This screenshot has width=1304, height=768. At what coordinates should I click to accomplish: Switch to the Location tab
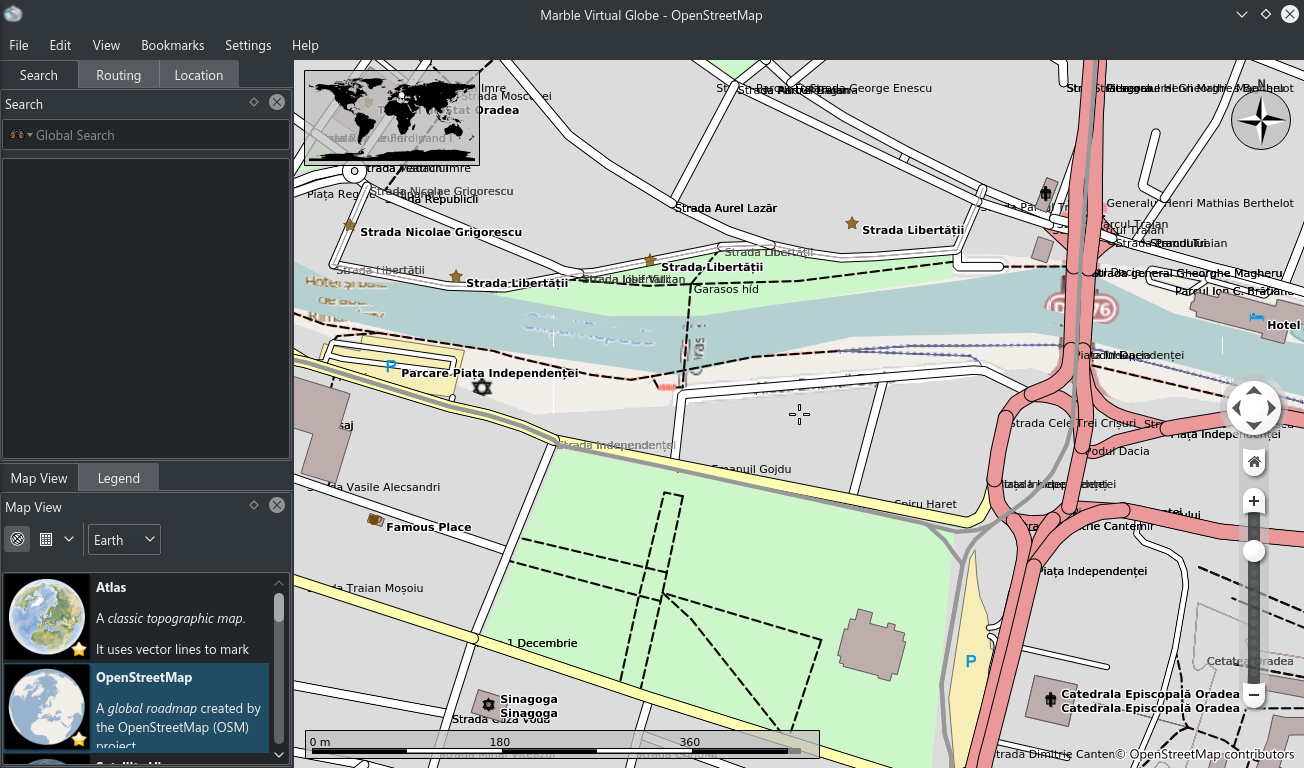click(x=199, y=75)
